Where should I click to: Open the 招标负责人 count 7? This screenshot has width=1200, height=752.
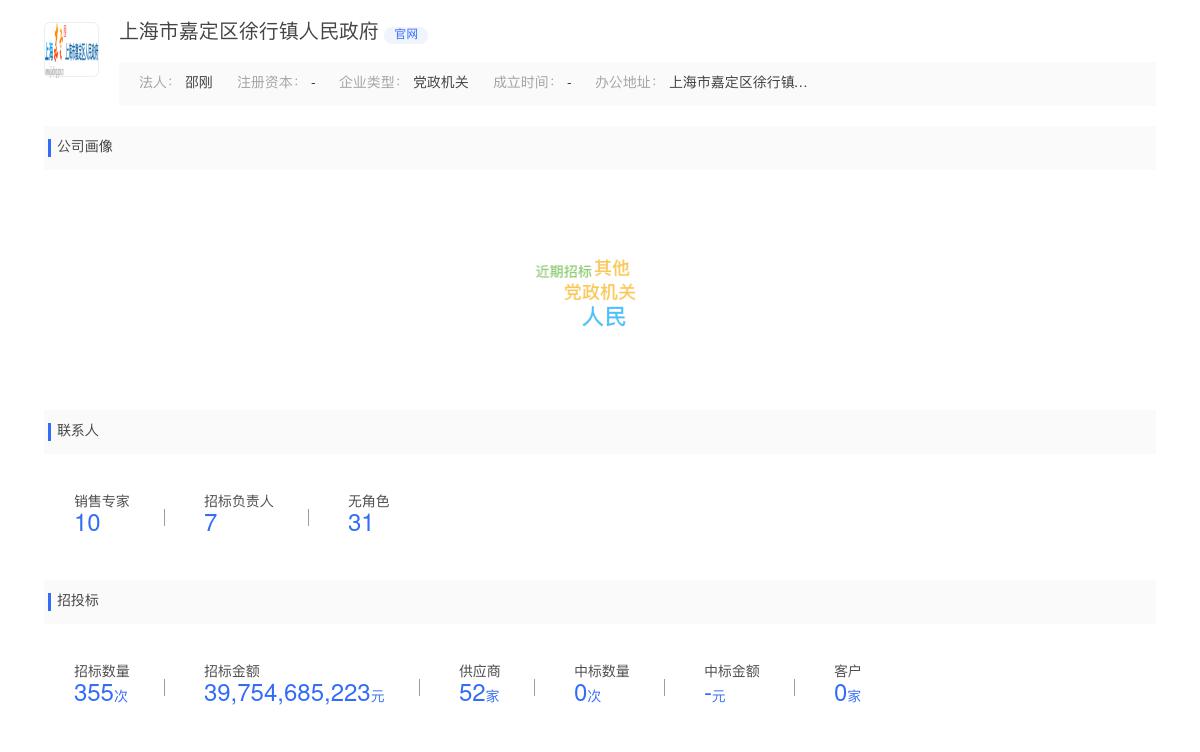(210, 523)
